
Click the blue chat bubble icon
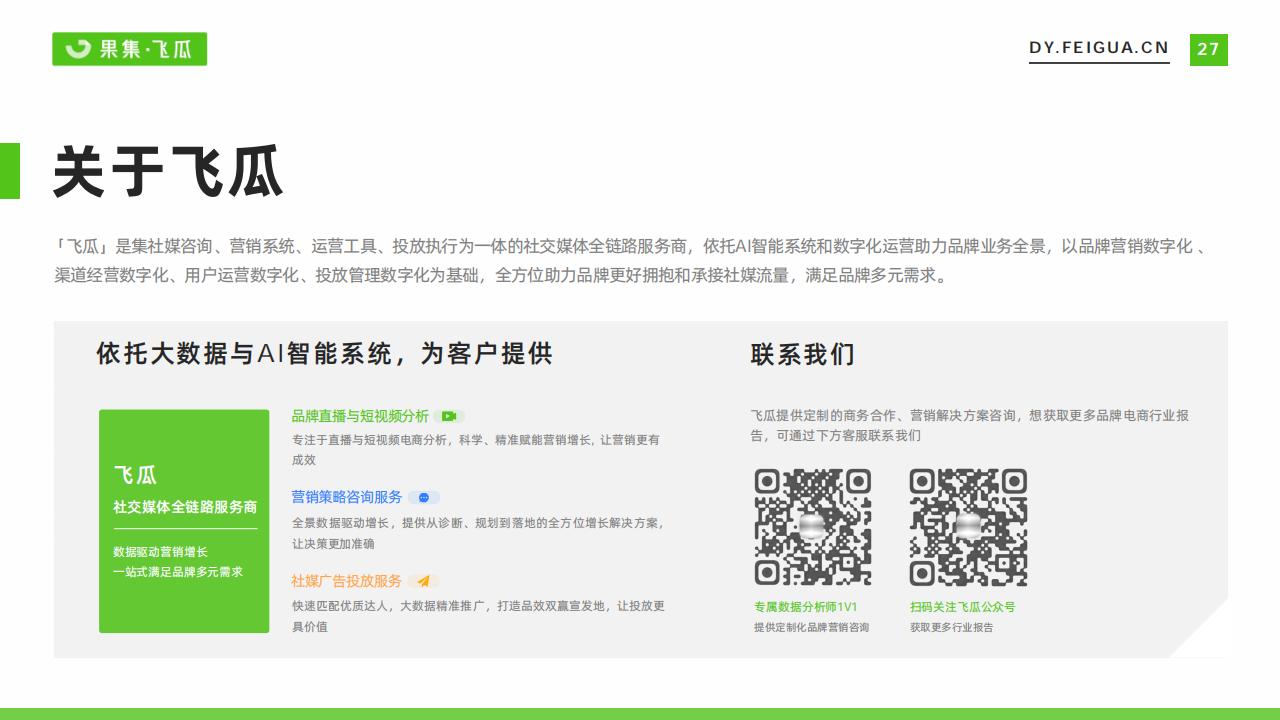point(424,497)
